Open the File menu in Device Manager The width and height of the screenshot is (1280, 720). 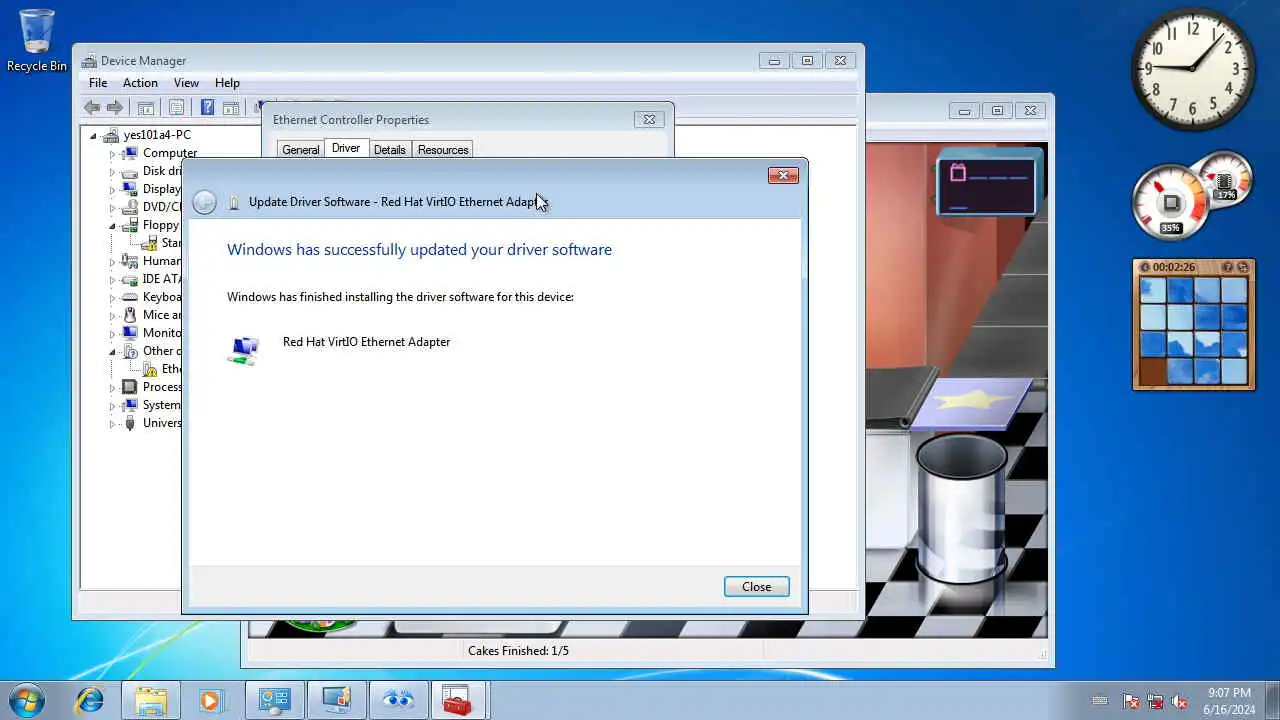(x=98, y=83)
